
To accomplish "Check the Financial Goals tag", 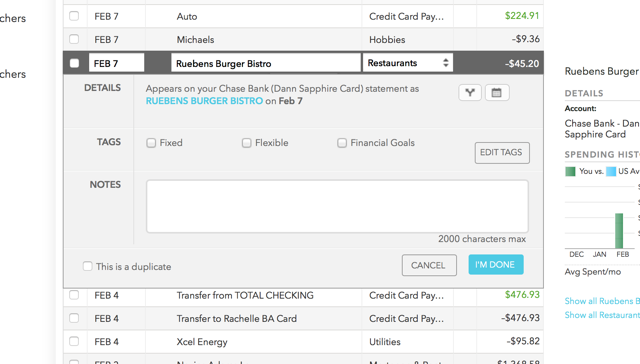I will coord(342,143).
